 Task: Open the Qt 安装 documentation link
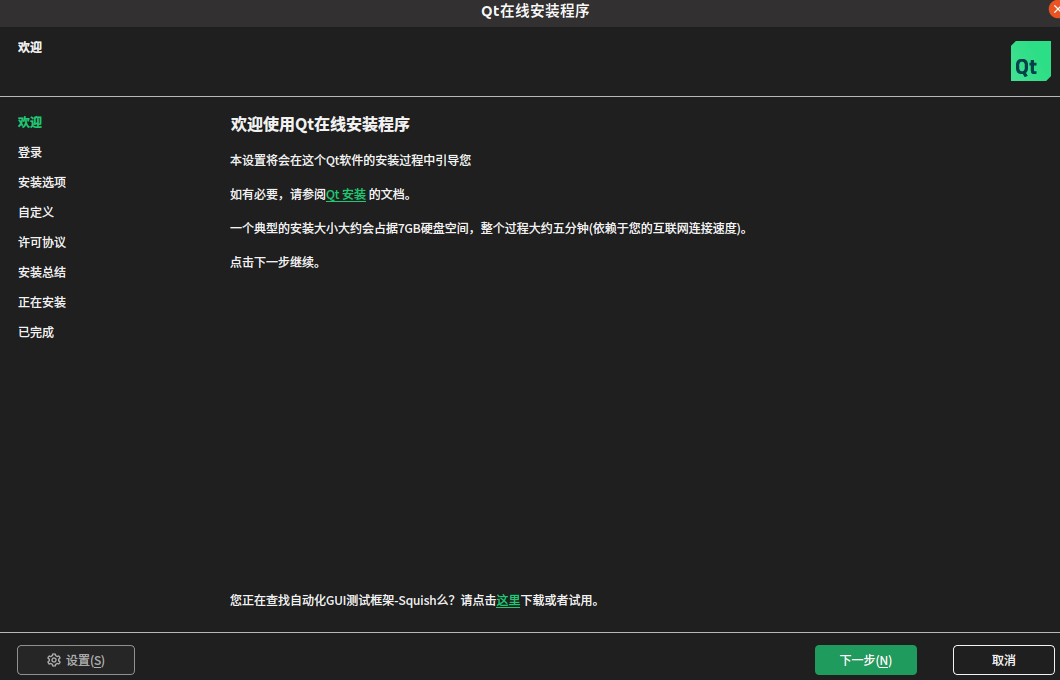tap(346, 195)
